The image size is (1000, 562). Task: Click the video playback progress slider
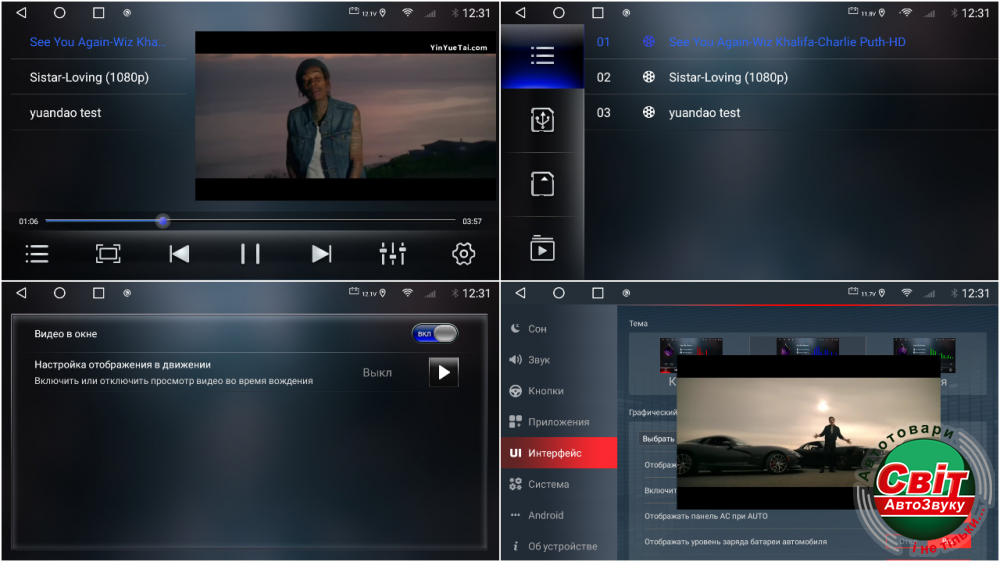click(x=250, y=221)
